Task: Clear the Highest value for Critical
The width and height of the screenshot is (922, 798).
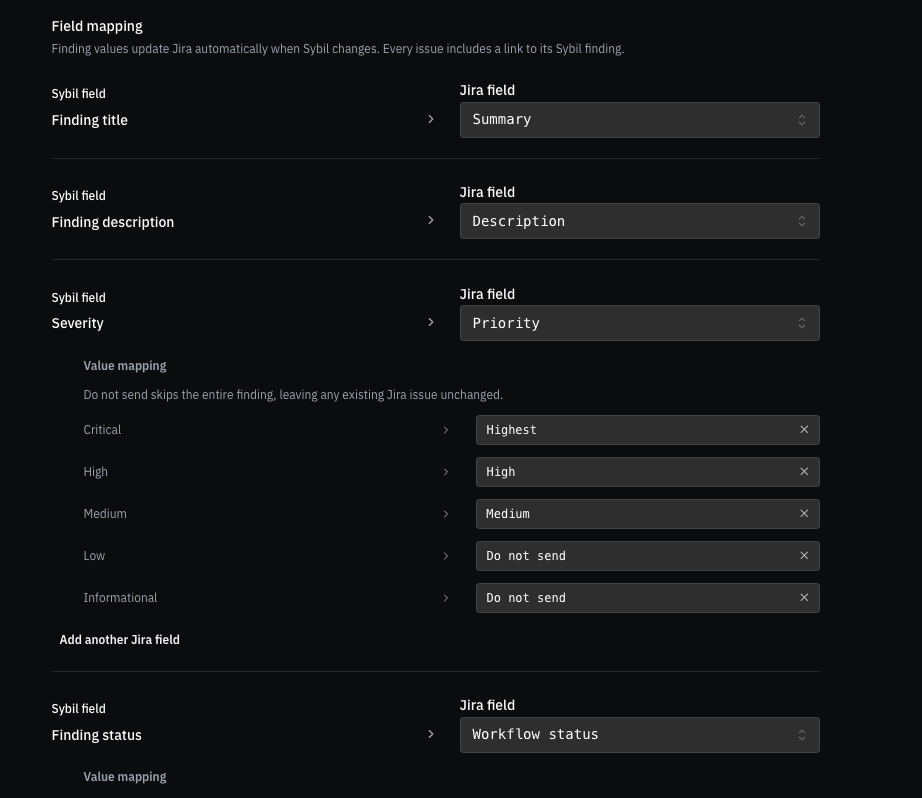Action: 804,430
